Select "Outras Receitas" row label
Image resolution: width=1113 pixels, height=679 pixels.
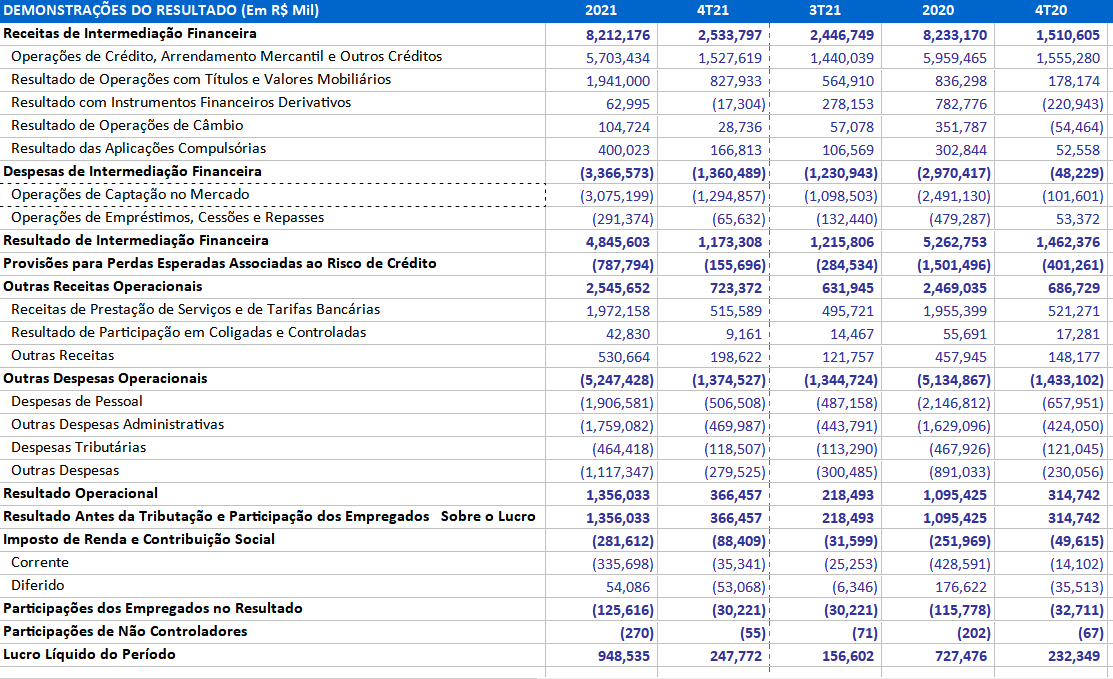[x=62, y=355]
